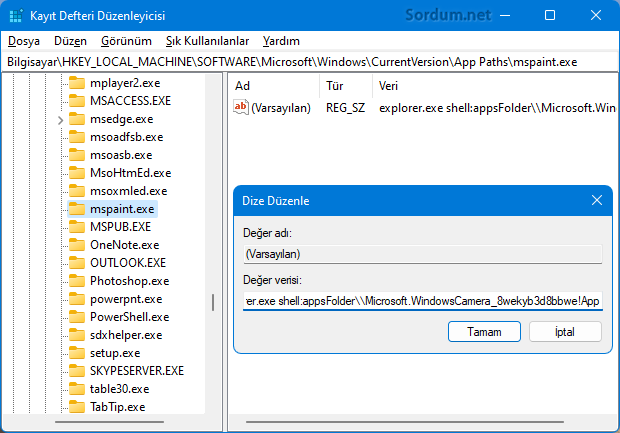
Task: Open the Görünüm menu
Action: tap(126, 41)
